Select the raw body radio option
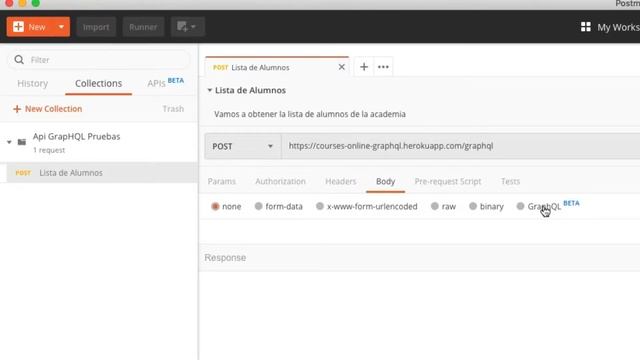640x360 pixels. coord(435,206)
